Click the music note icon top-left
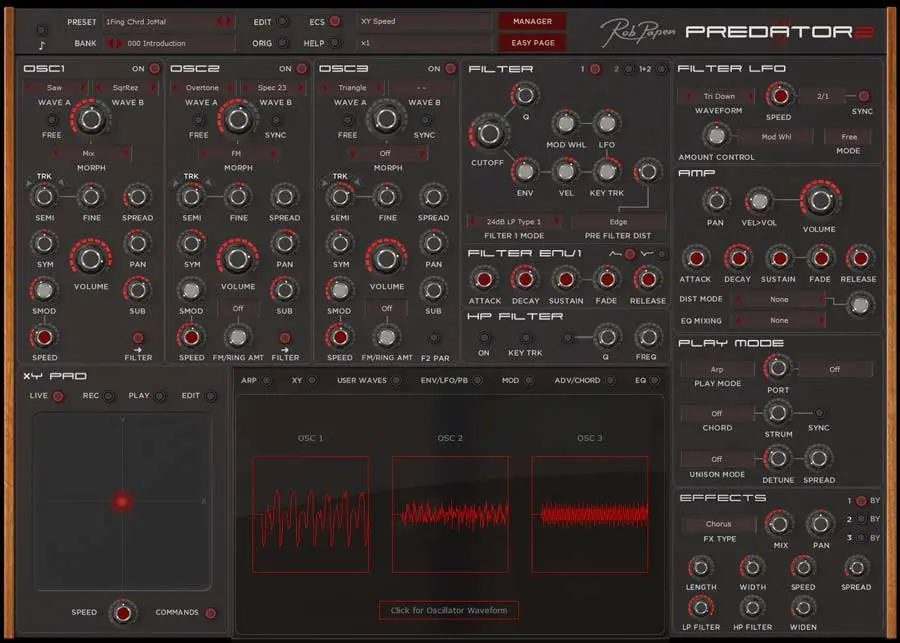The width and height of the screenshot is (900, 643). pos(41,45)
